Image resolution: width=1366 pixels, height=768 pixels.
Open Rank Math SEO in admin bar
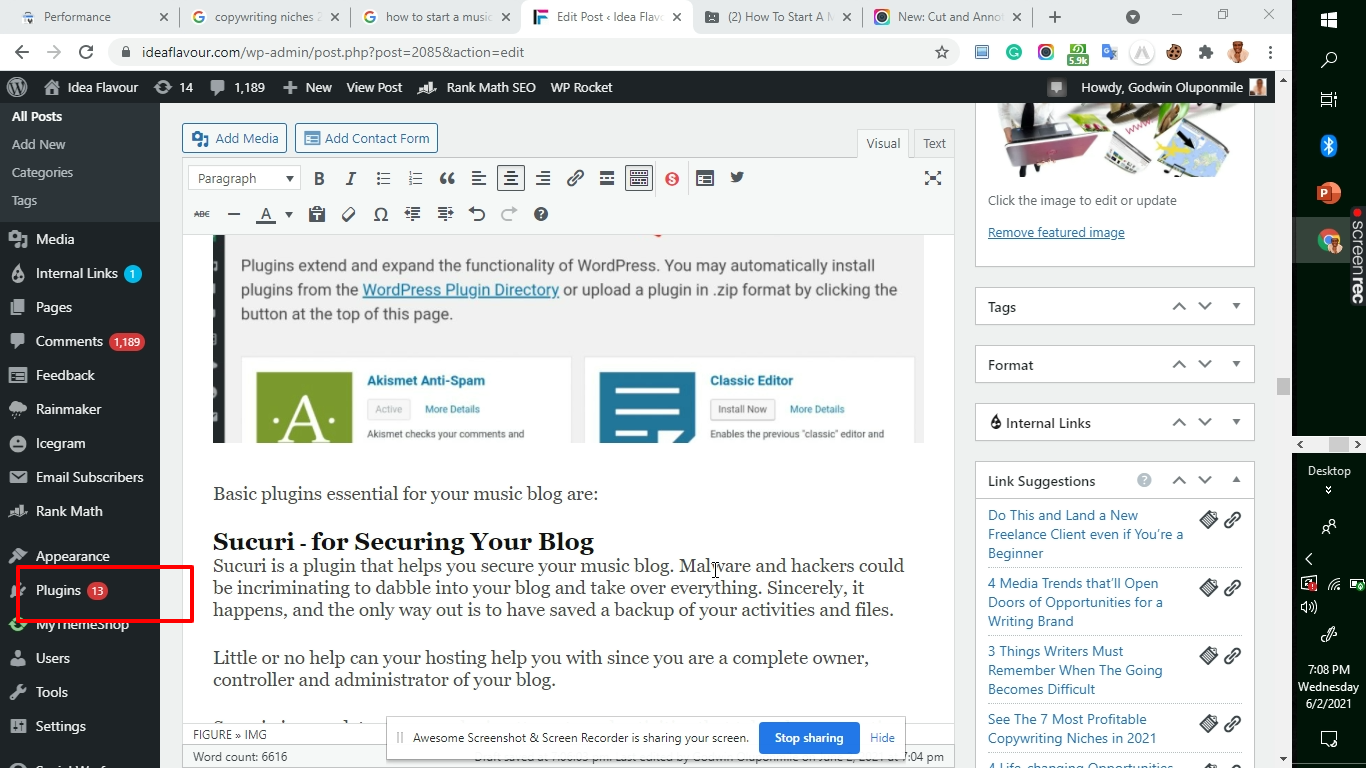click(x=477, y=87)
